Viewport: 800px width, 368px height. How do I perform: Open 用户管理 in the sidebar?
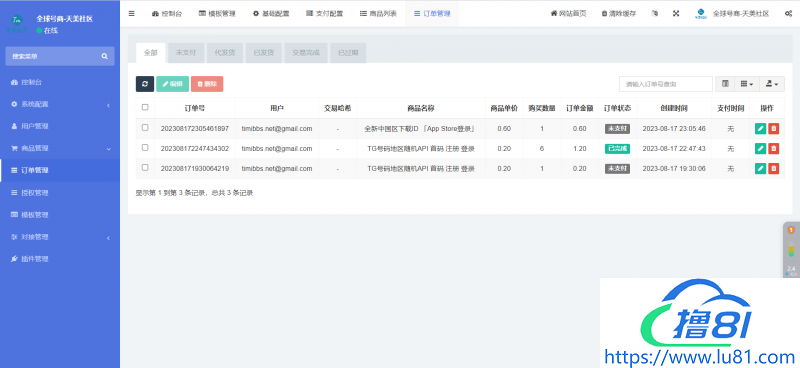click(60, 126)
